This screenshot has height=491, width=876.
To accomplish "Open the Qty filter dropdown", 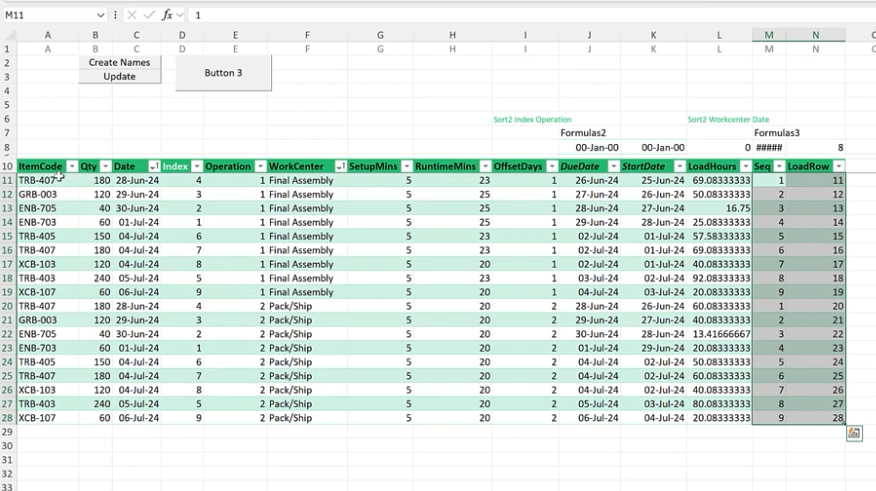I will 105,166.
